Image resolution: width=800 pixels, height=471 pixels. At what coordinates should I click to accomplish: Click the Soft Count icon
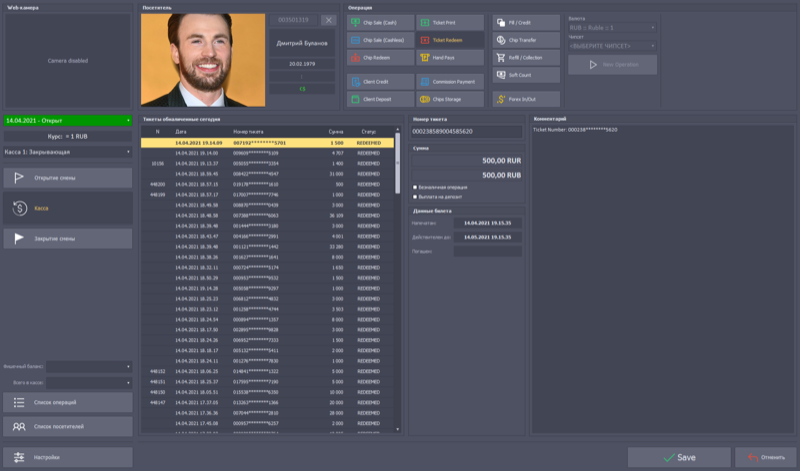coord(502,75)
